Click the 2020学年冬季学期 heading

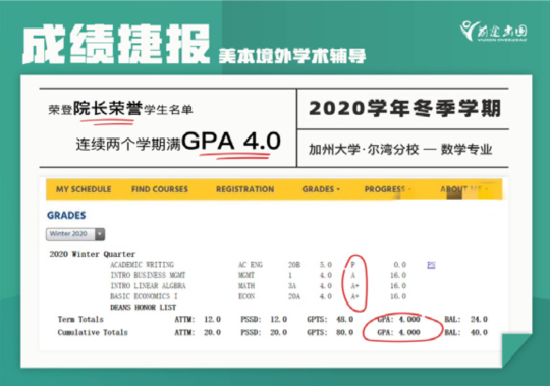(405, 108)
